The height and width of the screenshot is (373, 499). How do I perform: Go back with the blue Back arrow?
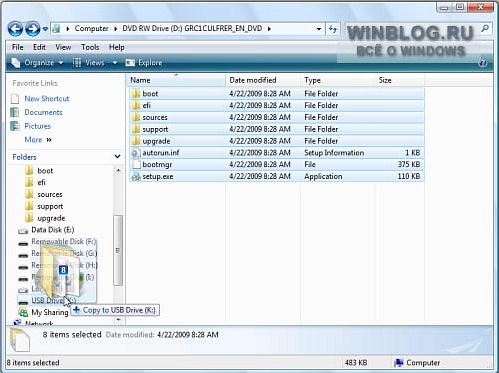15,29
